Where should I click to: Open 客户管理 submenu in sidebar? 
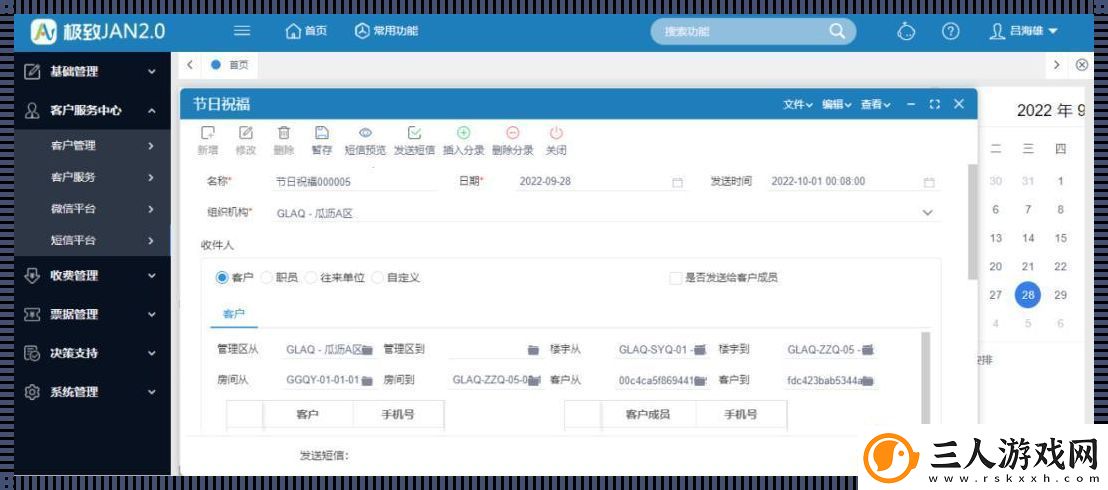click(93, 146)
